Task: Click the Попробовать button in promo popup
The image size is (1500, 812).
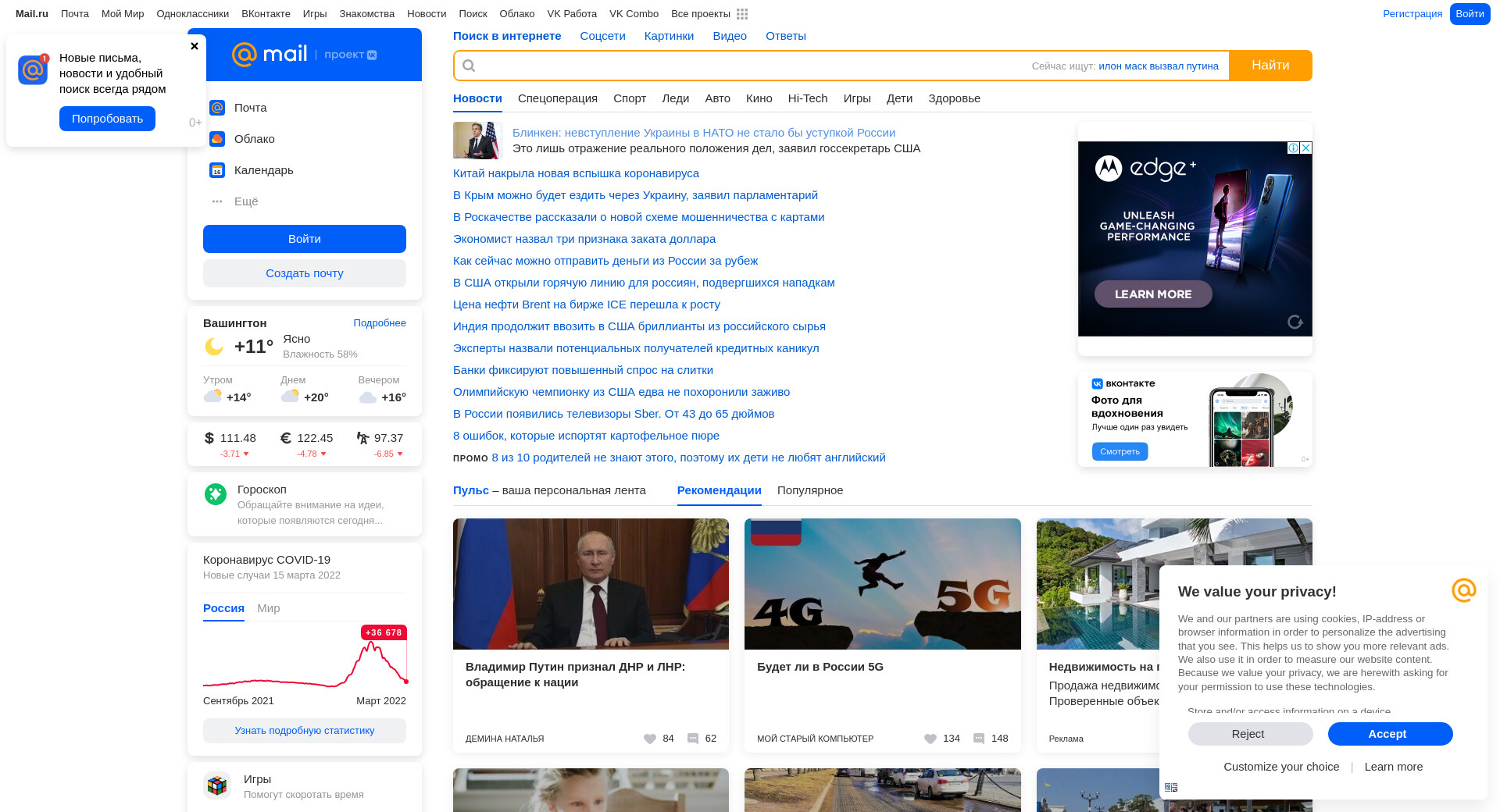Action: (107, 119)
